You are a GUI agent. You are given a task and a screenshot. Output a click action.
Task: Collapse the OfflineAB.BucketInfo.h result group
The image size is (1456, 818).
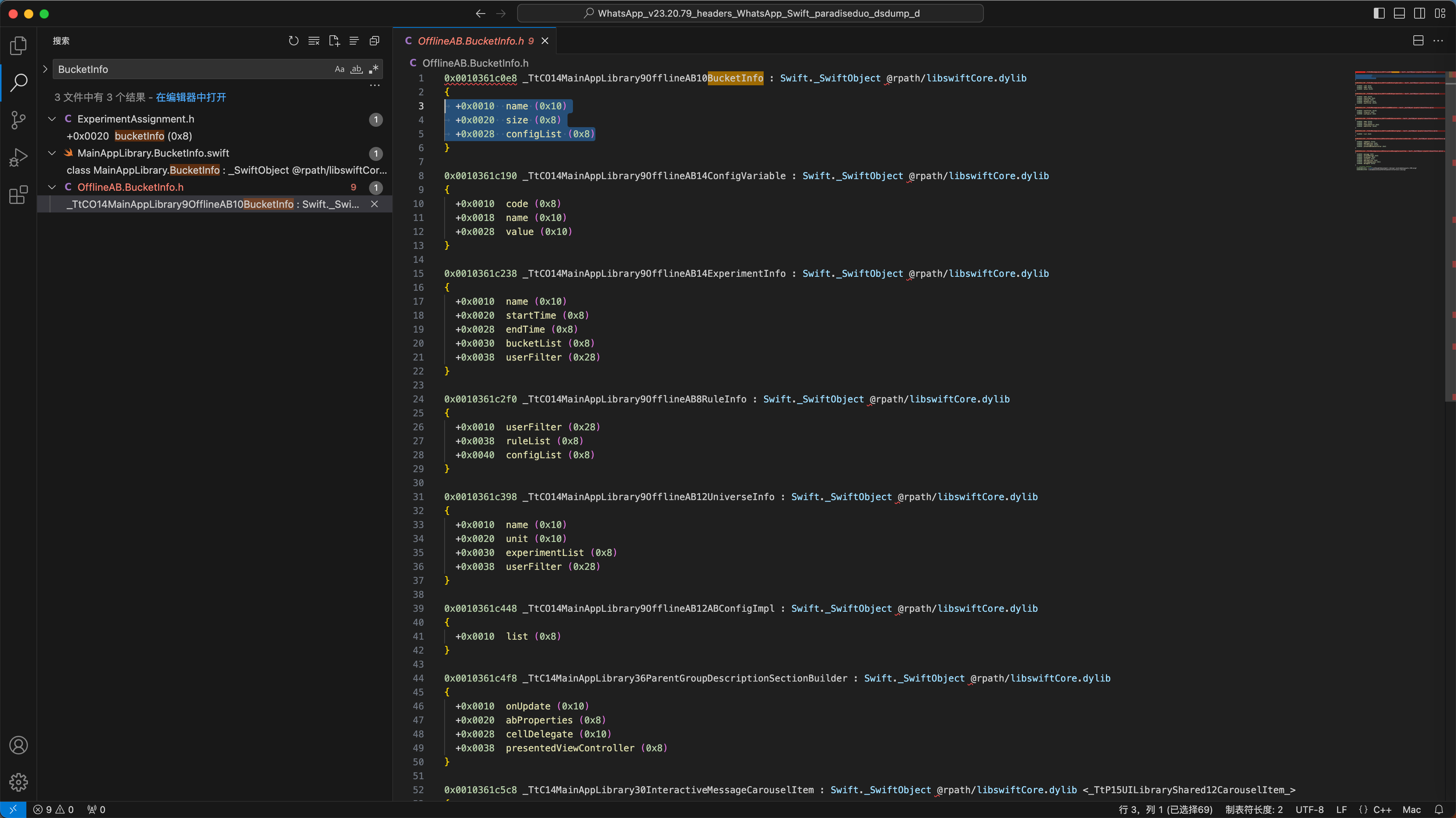(52, 186)
